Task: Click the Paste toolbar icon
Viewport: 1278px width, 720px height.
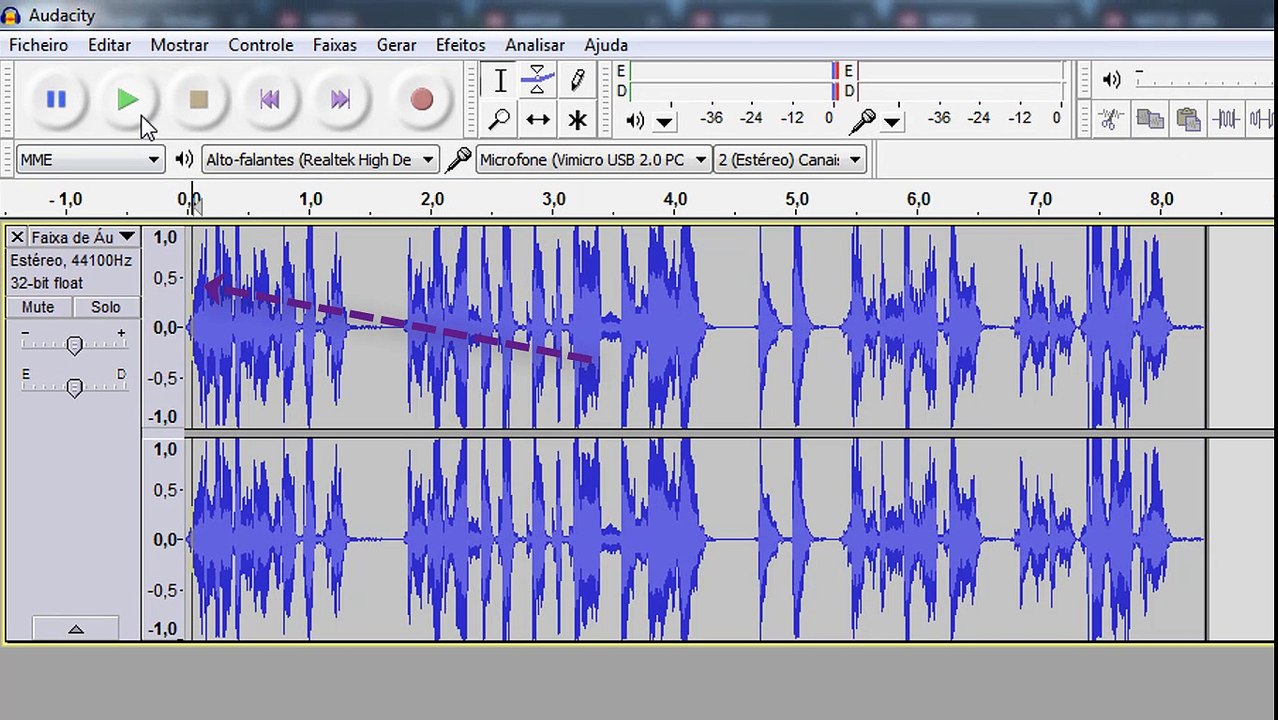Action: click(x=1188, y=119)
